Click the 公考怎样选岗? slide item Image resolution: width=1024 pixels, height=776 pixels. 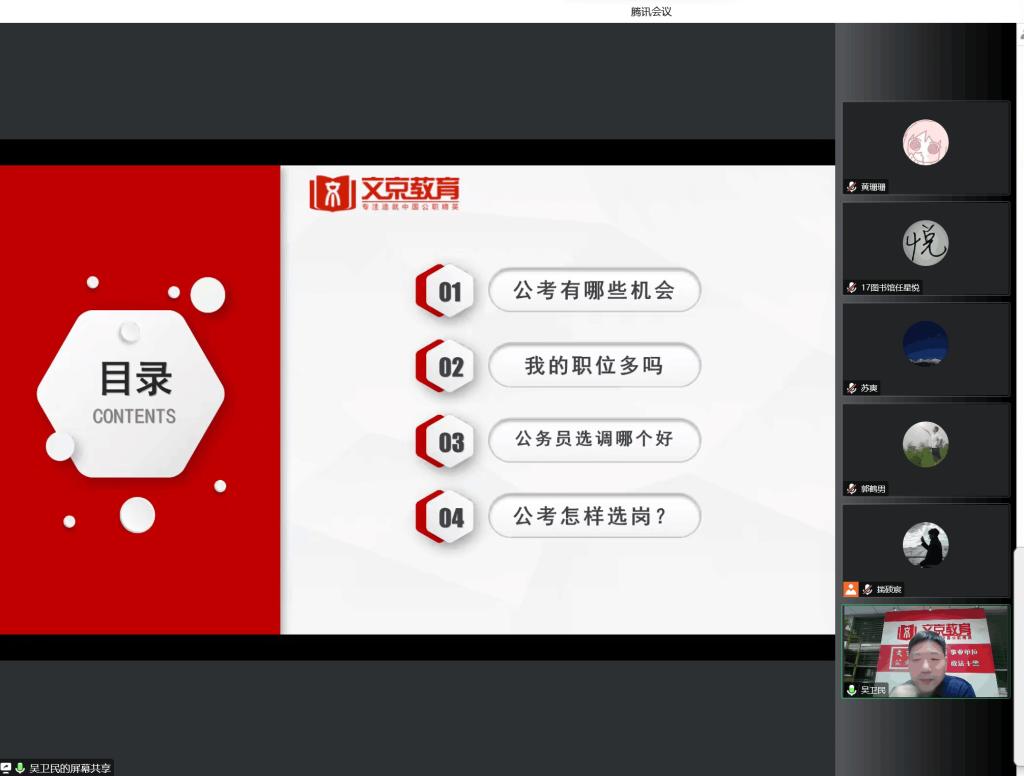click(x=594, y=516)
